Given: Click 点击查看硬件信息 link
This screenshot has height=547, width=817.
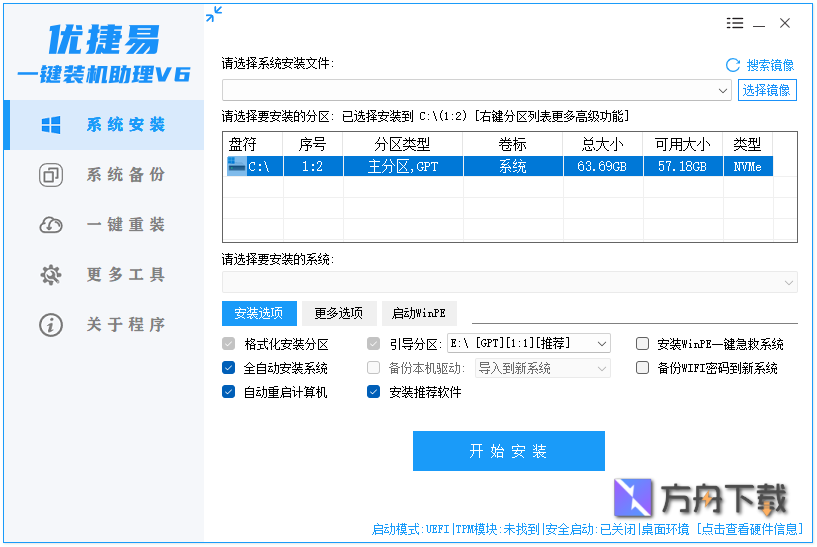Looking at the screenshot, I should (750, 529).
